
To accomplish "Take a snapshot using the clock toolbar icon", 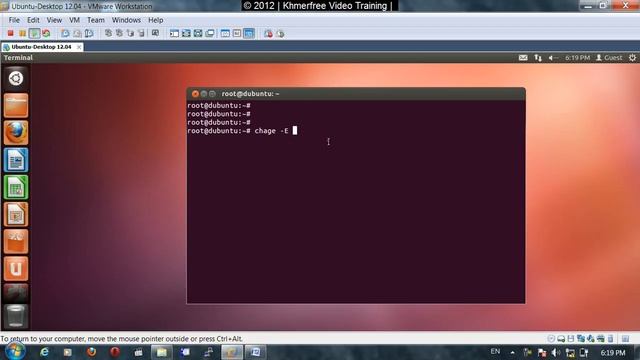I will tap(65, 33).
